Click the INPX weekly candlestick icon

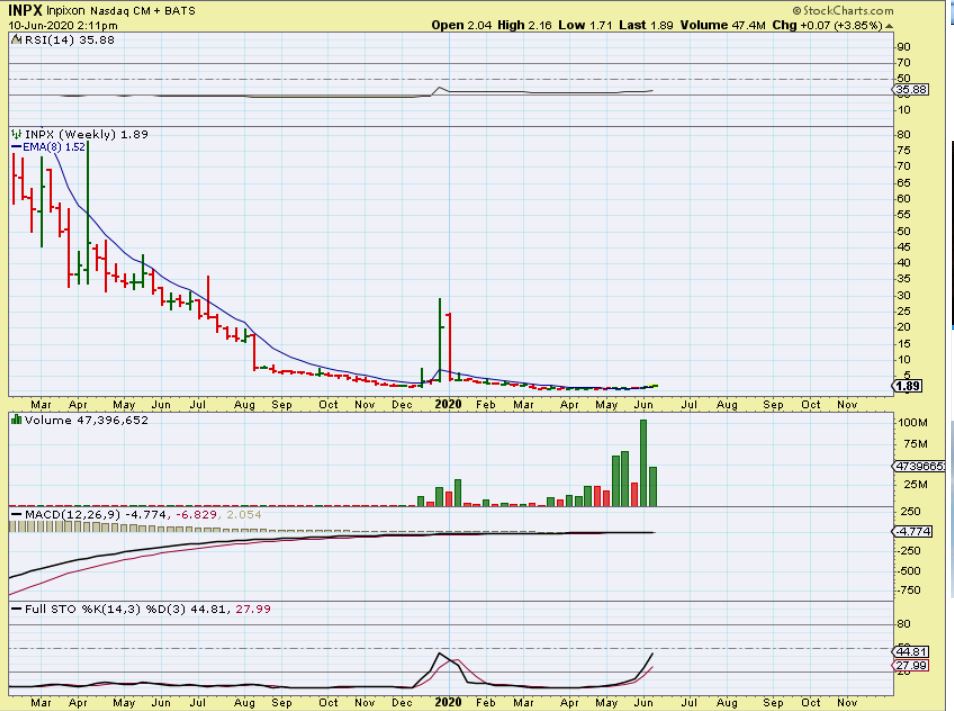(14, 133)
